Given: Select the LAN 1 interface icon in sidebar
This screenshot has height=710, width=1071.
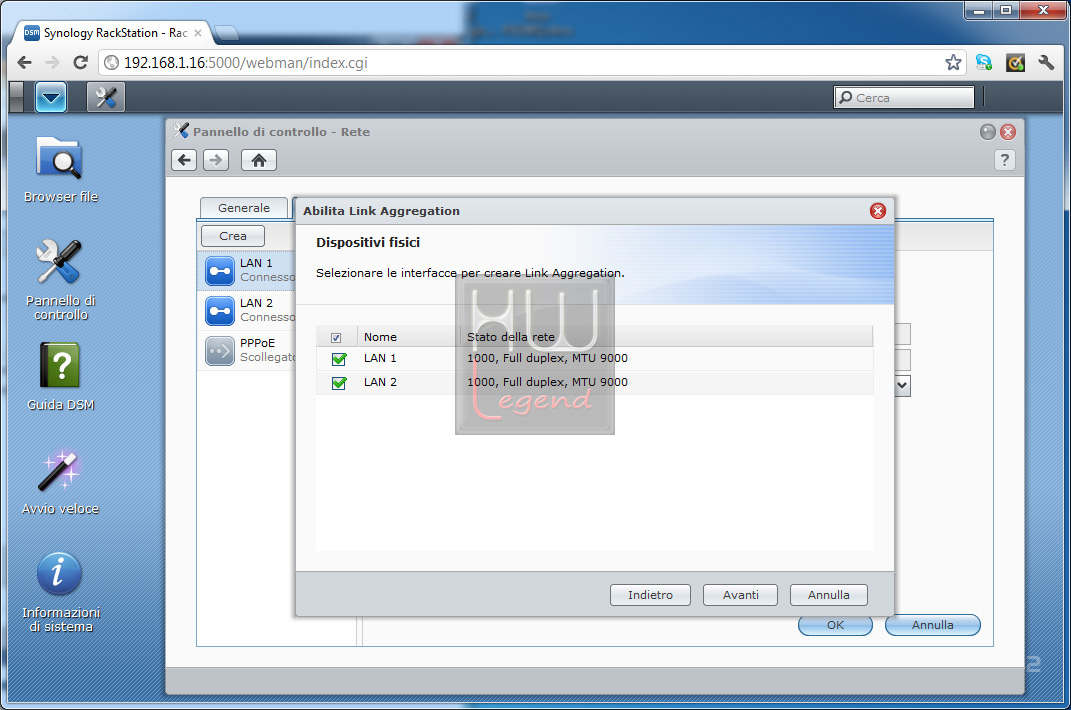Looking at the screenshot, I should point(220,271).
